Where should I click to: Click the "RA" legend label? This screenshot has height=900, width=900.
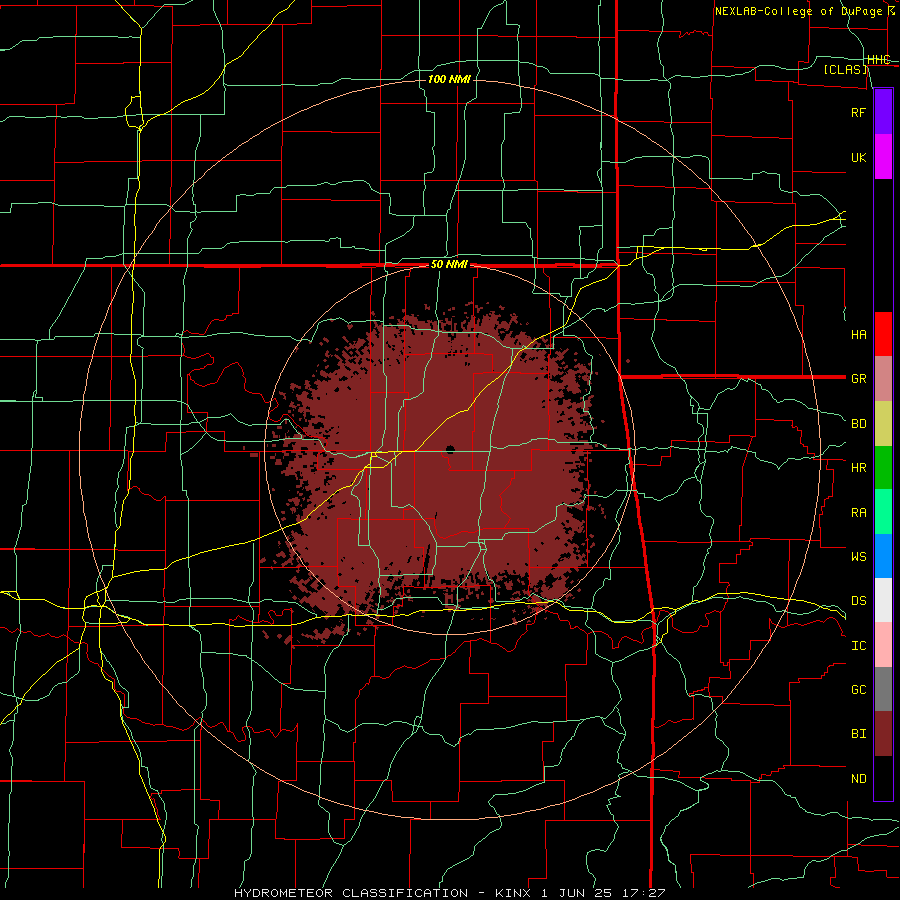(x=858, y=513)
